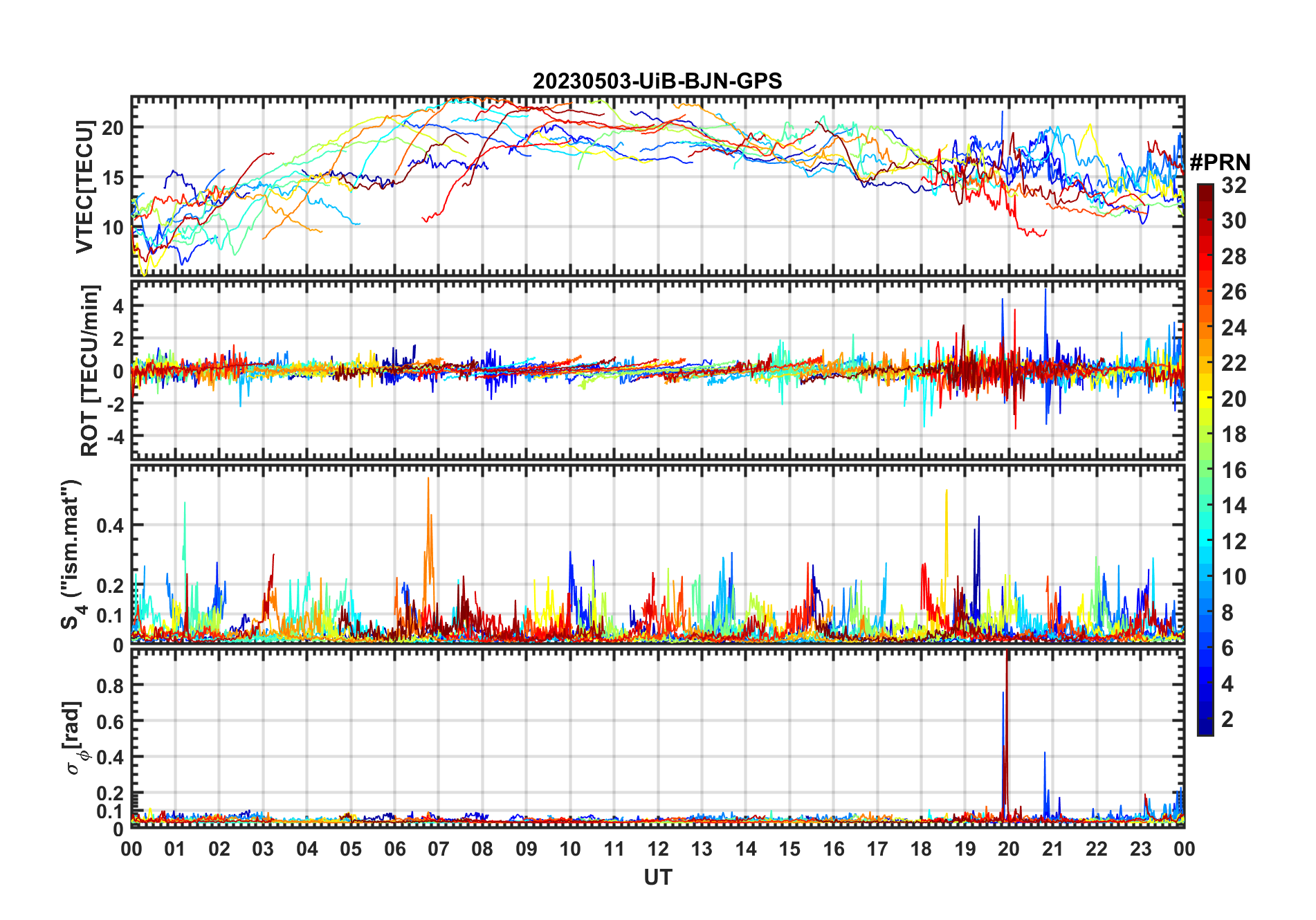Click x-axis hour label 11

614,849
